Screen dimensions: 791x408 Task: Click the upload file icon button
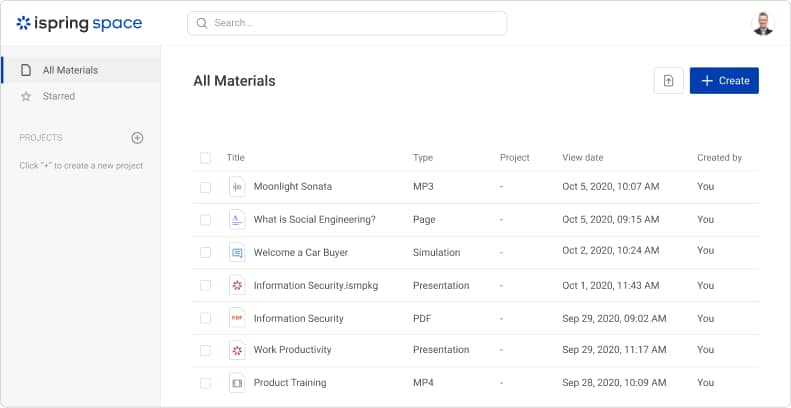pos(668,81)
